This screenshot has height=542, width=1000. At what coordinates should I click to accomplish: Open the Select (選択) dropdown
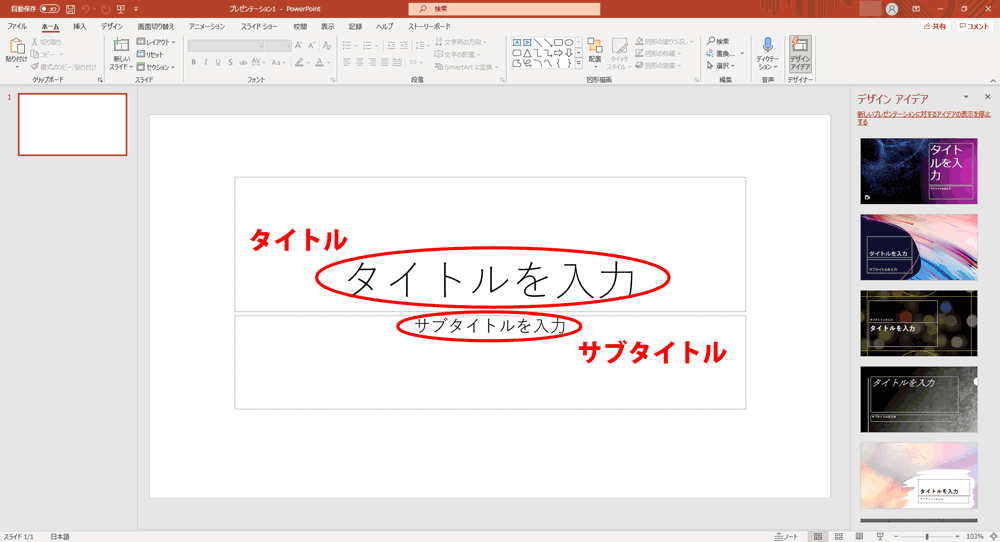[721, 66]
